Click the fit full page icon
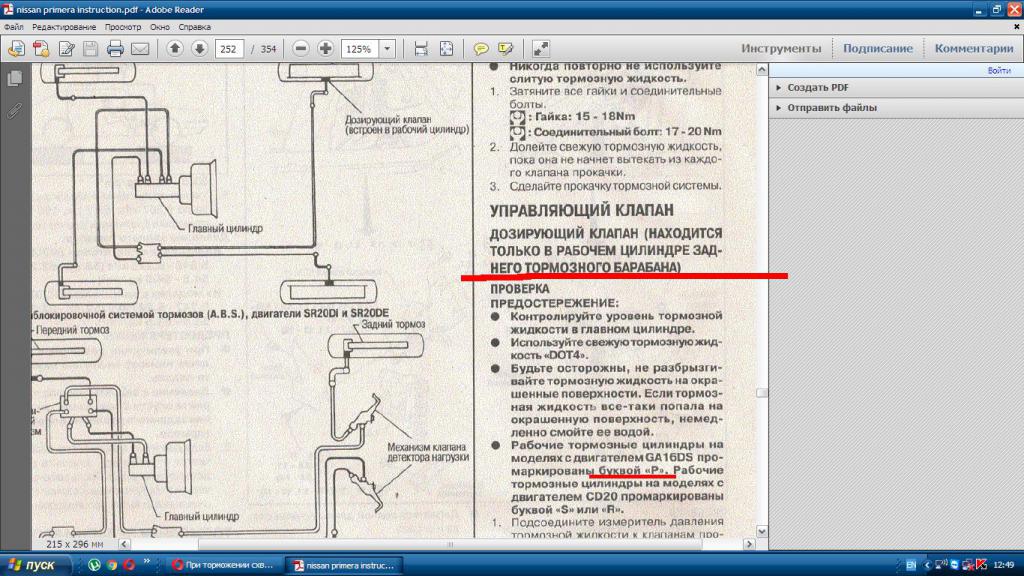This screenshot has width=1024, height=576. [446, 49]
